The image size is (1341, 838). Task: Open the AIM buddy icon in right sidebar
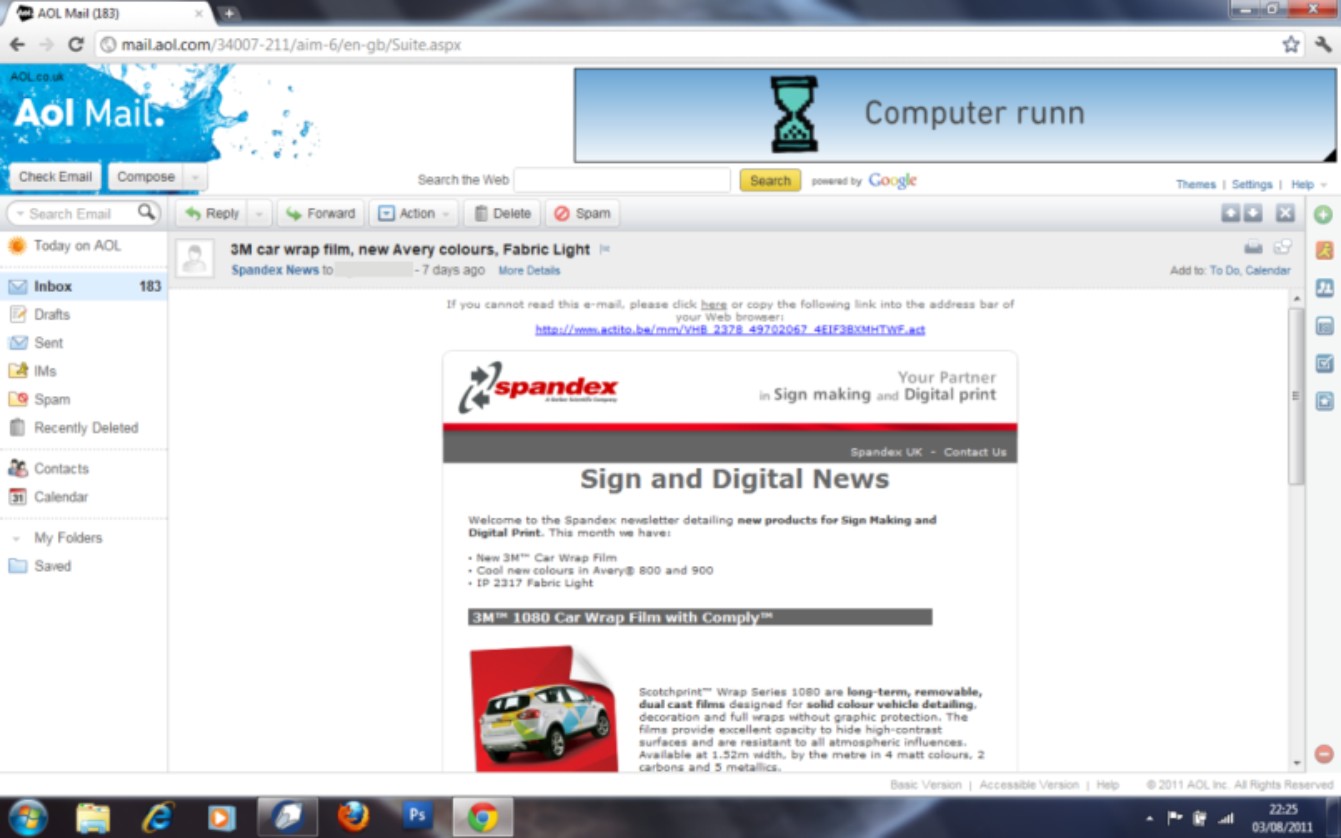pos(1324,251)
